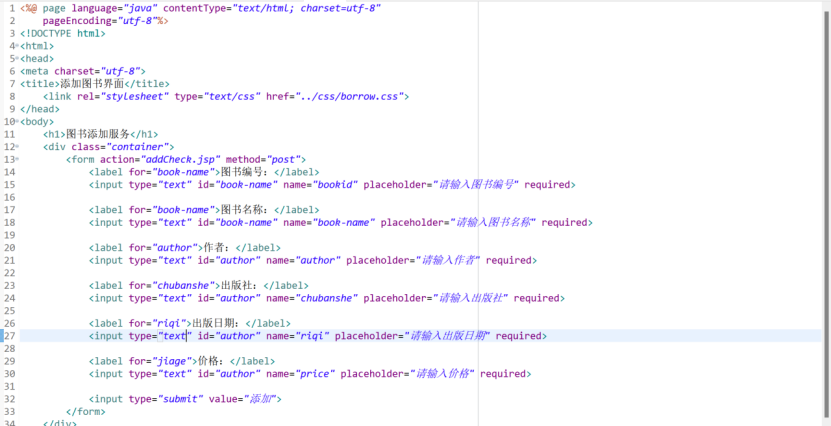Click the "java" language value

click(x=140, y=8)
